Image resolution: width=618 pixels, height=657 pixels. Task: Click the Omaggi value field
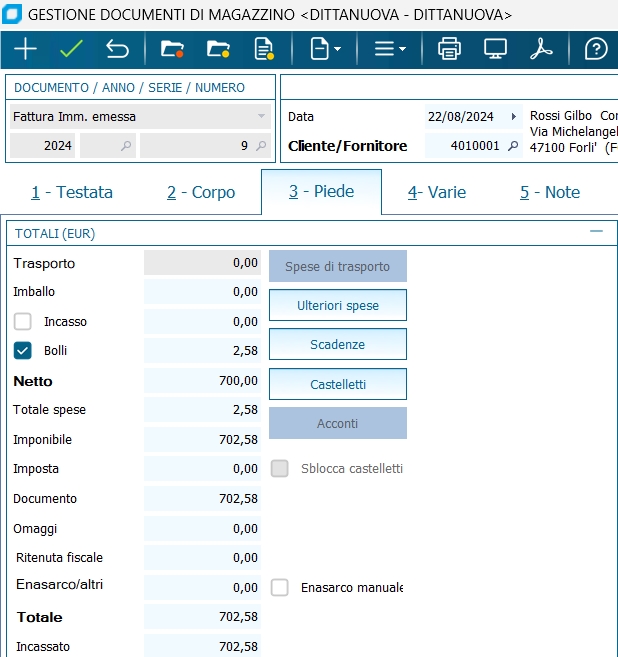[202, 528]
